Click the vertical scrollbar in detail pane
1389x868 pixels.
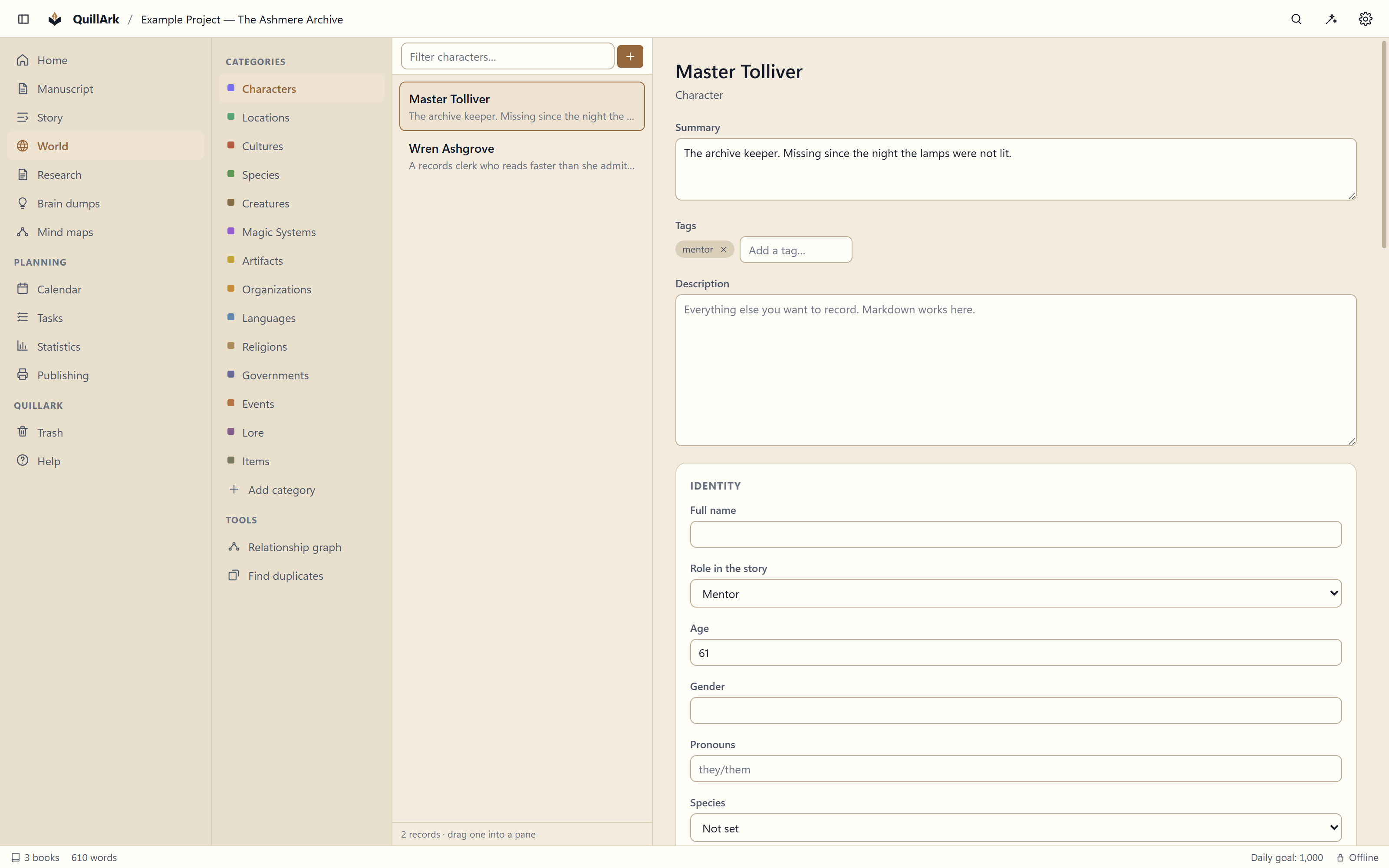(1384, 144)
